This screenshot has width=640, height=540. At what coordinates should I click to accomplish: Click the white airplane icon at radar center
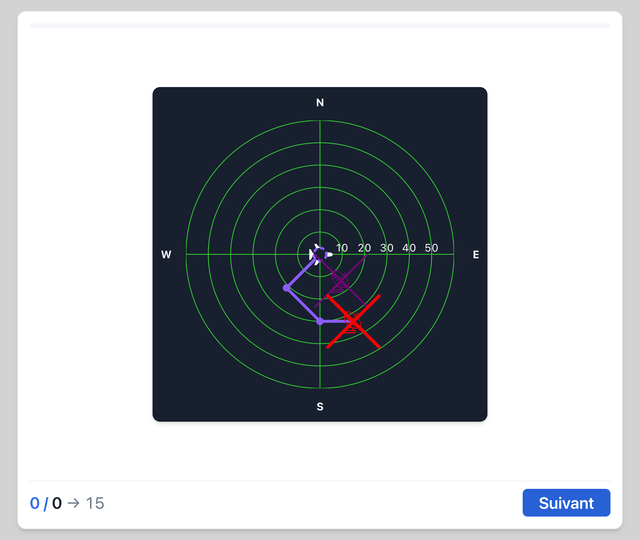(320, 254)
